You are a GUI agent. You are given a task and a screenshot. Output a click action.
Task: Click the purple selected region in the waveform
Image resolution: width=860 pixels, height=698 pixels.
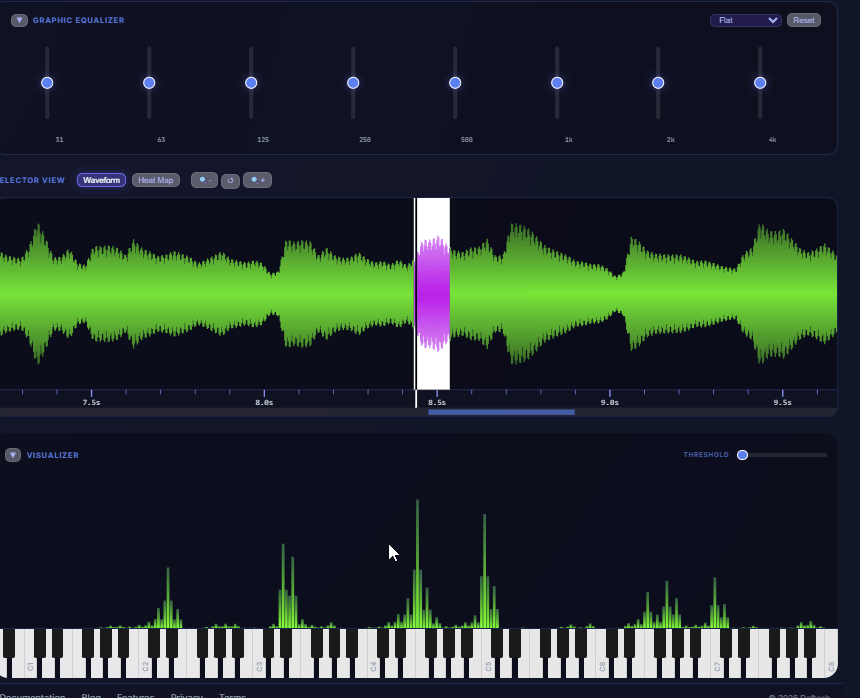point(433,294)
